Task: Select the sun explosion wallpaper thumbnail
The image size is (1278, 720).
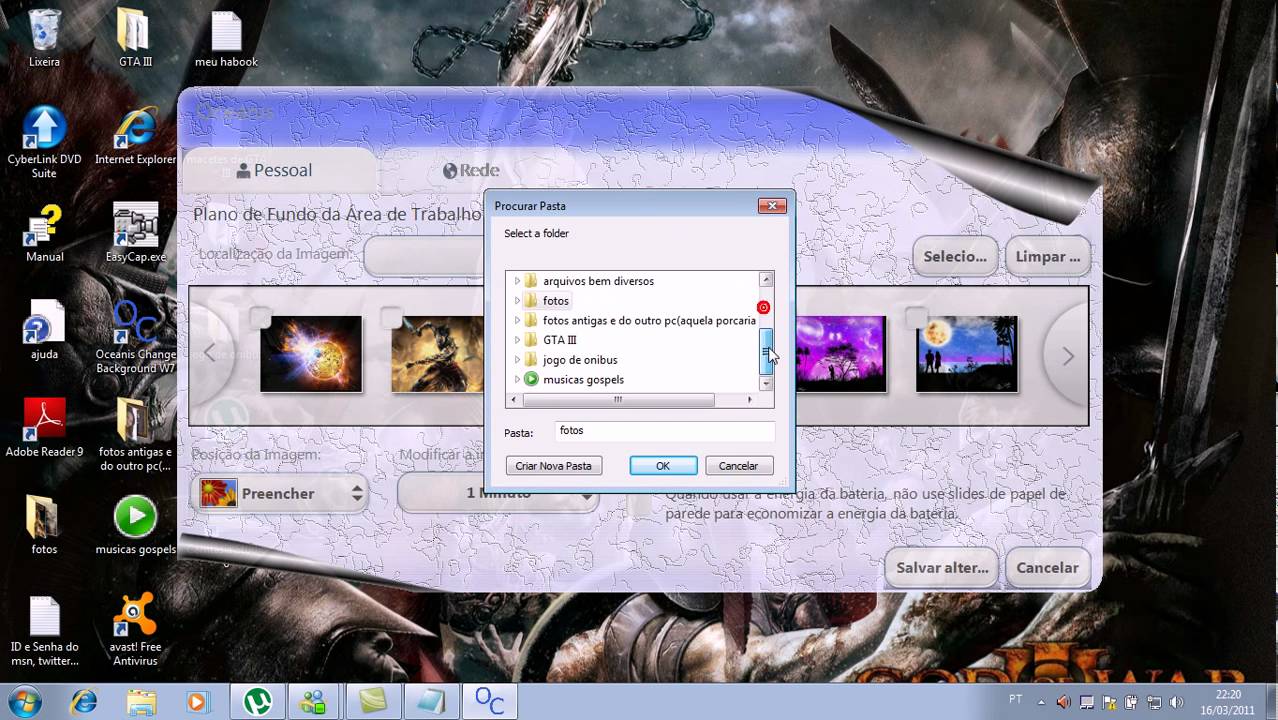Action: [311, 354]
